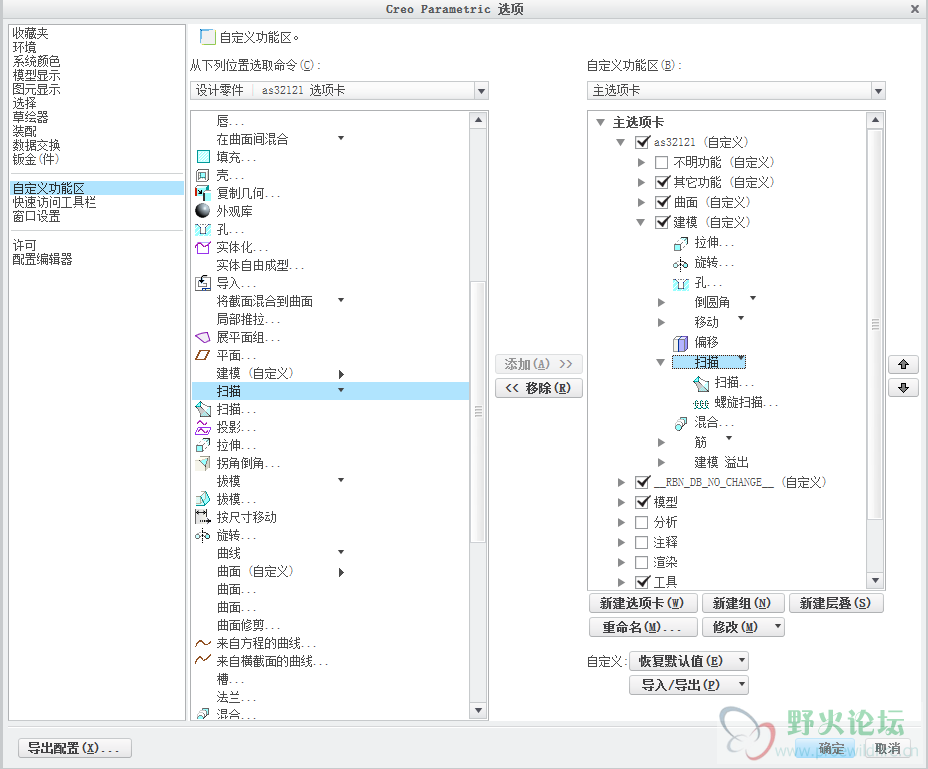
Task: Uncheck the __RBN_DB_NO_CHANGE__ checkbox
Action: [642, 482]
